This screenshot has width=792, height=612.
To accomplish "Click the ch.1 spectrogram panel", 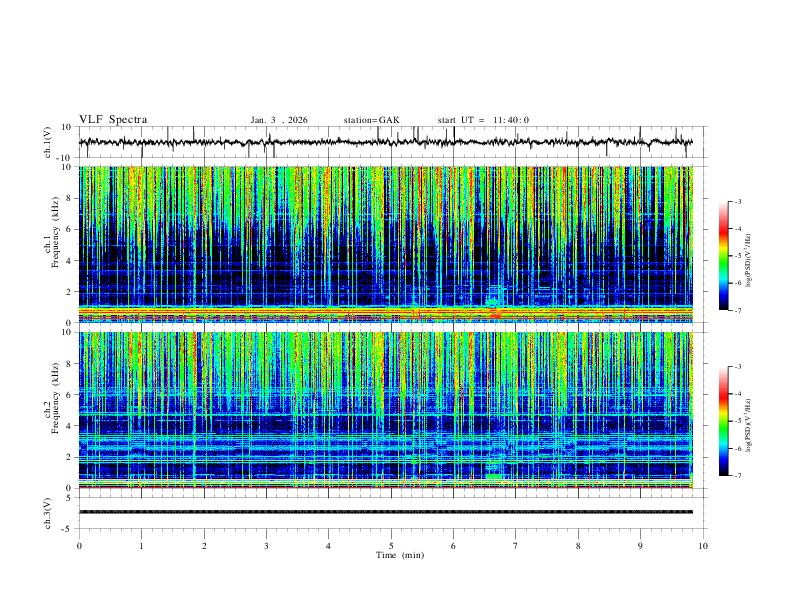I will 386,244.
